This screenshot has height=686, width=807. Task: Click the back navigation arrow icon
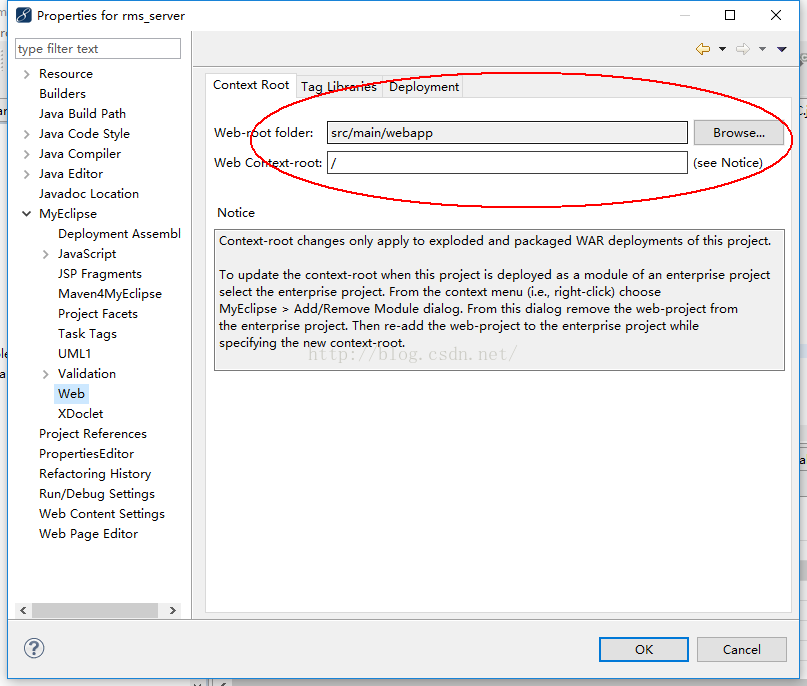coord(703,49)
